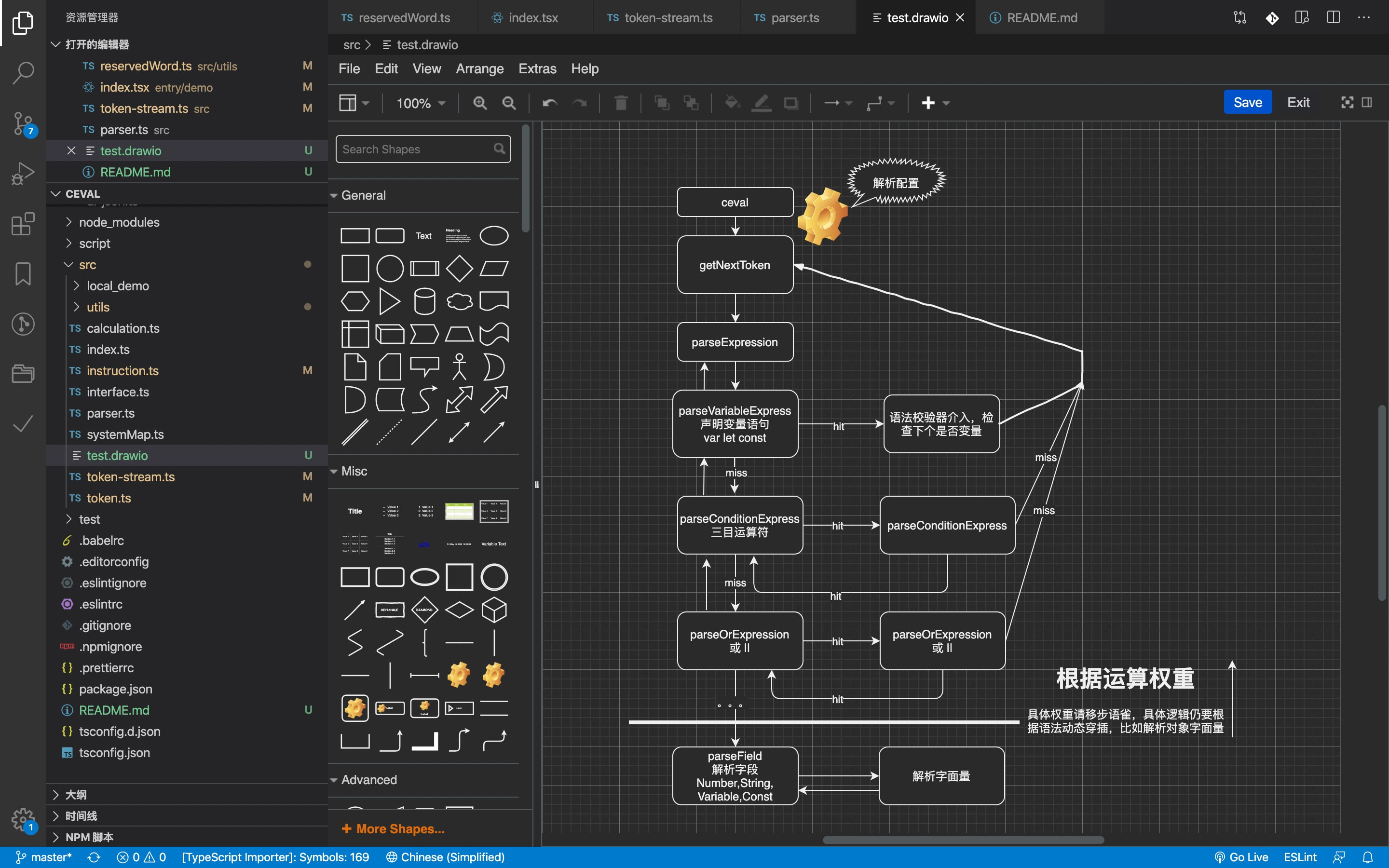Expand the node_modules folder
This screenshot has height=868, width=1389.
coord(119,222)
